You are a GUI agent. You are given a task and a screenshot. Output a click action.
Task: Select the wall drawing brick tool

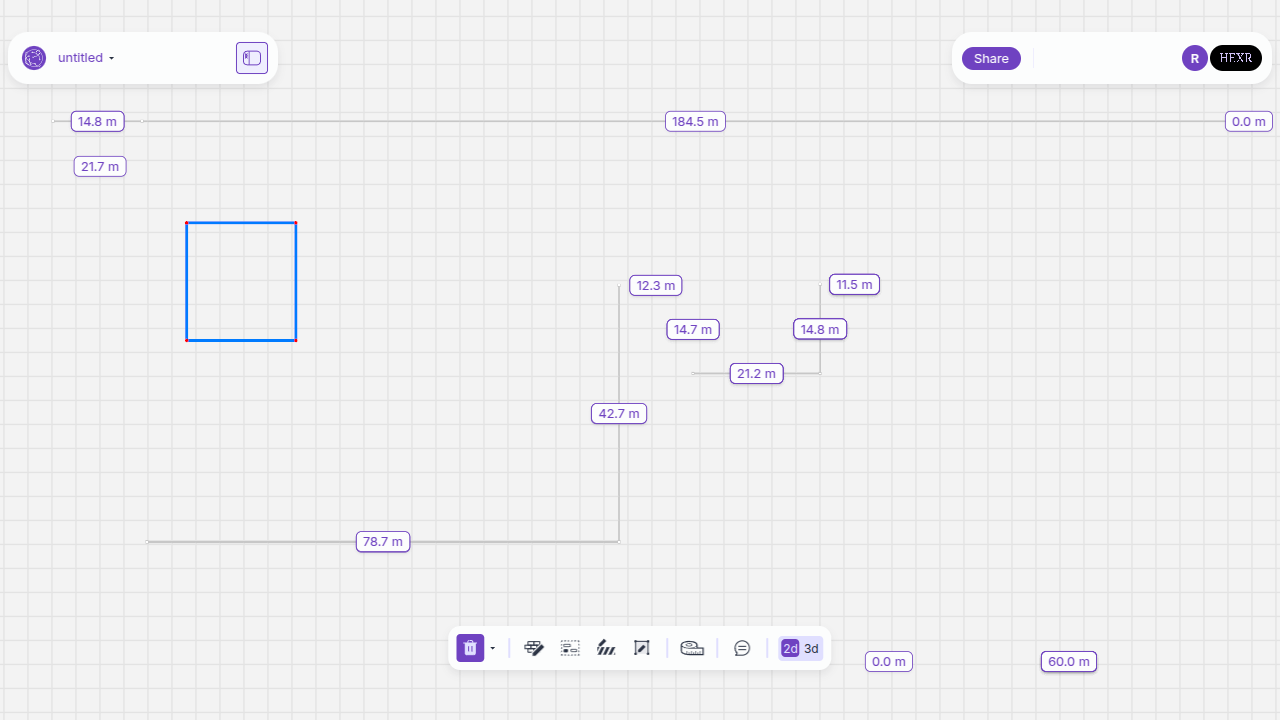(534, 648)
